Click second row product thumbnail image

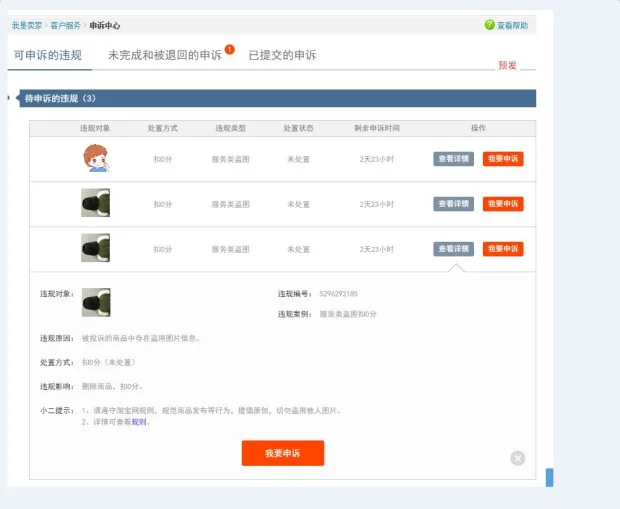coord(95,204)
